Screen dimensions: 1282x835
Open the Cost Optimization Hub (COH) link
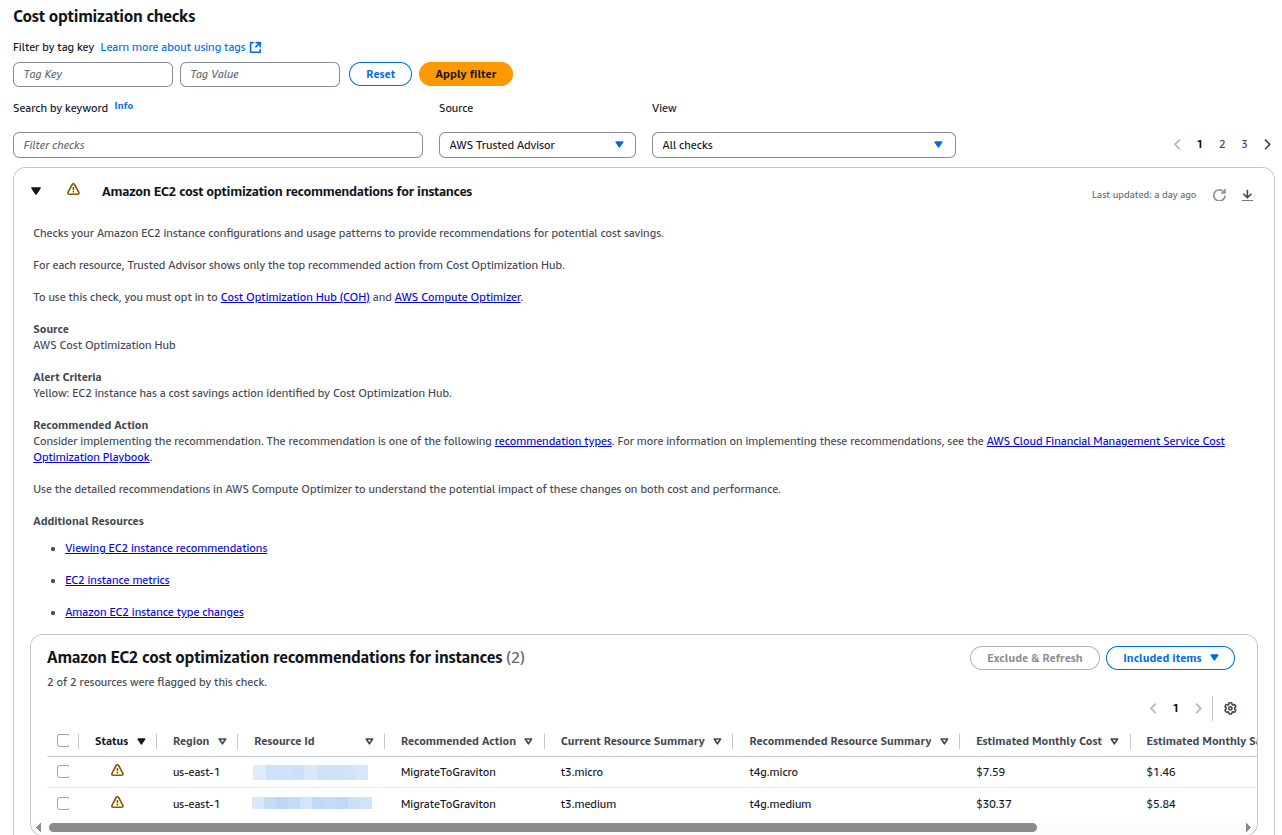[x=295, y=297]
